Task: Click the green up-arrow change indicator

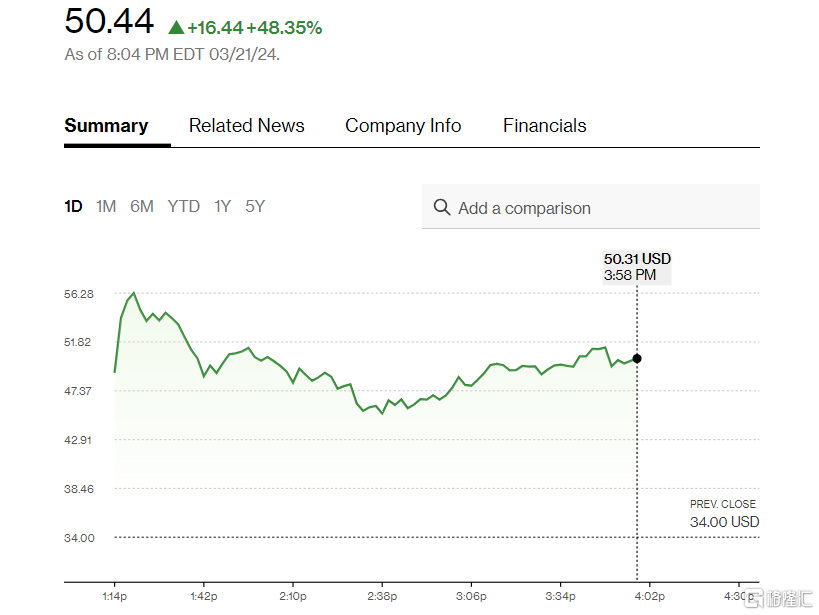Action: click(x=176, y=28)
